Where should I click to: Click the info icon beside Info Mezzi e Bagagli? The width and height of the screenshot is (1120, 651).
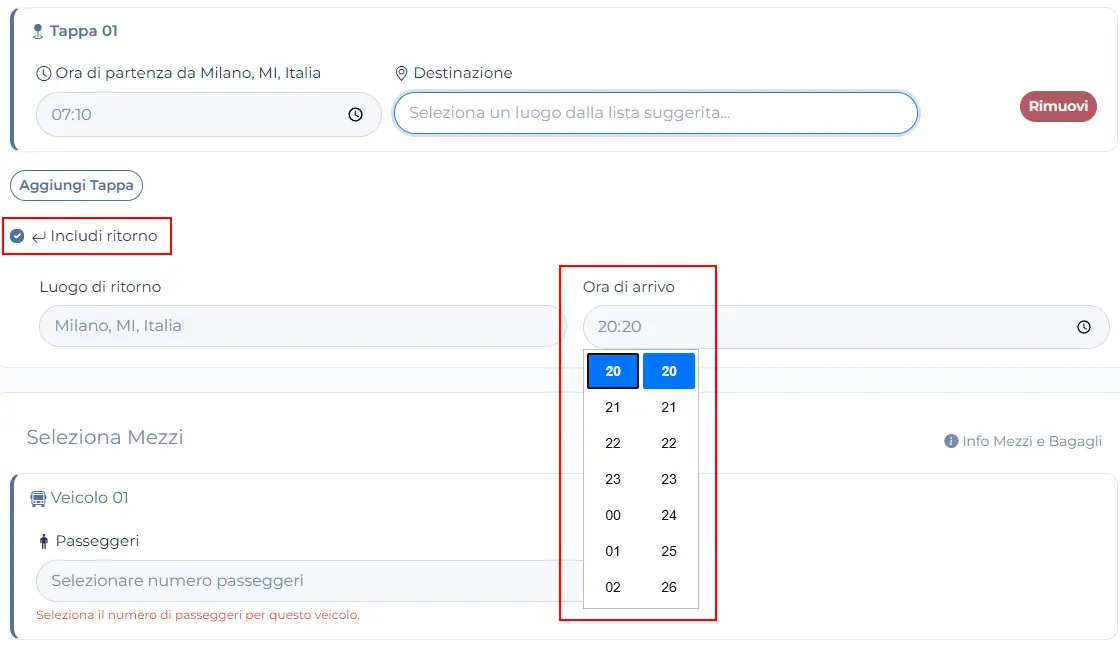(x=951, y=441)
